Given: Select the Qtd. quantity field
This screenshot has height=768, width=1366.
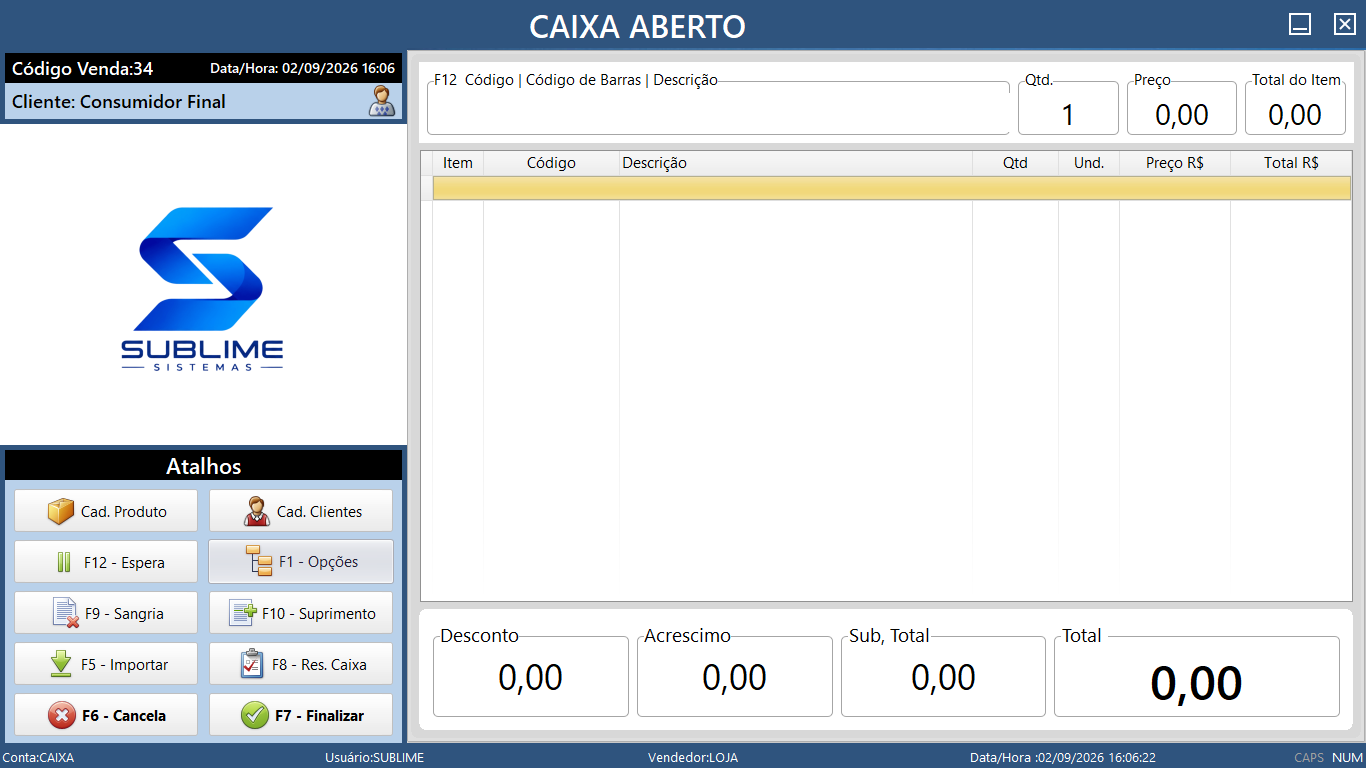Looking at the screenshot, I should click(x=1068, y=110).
